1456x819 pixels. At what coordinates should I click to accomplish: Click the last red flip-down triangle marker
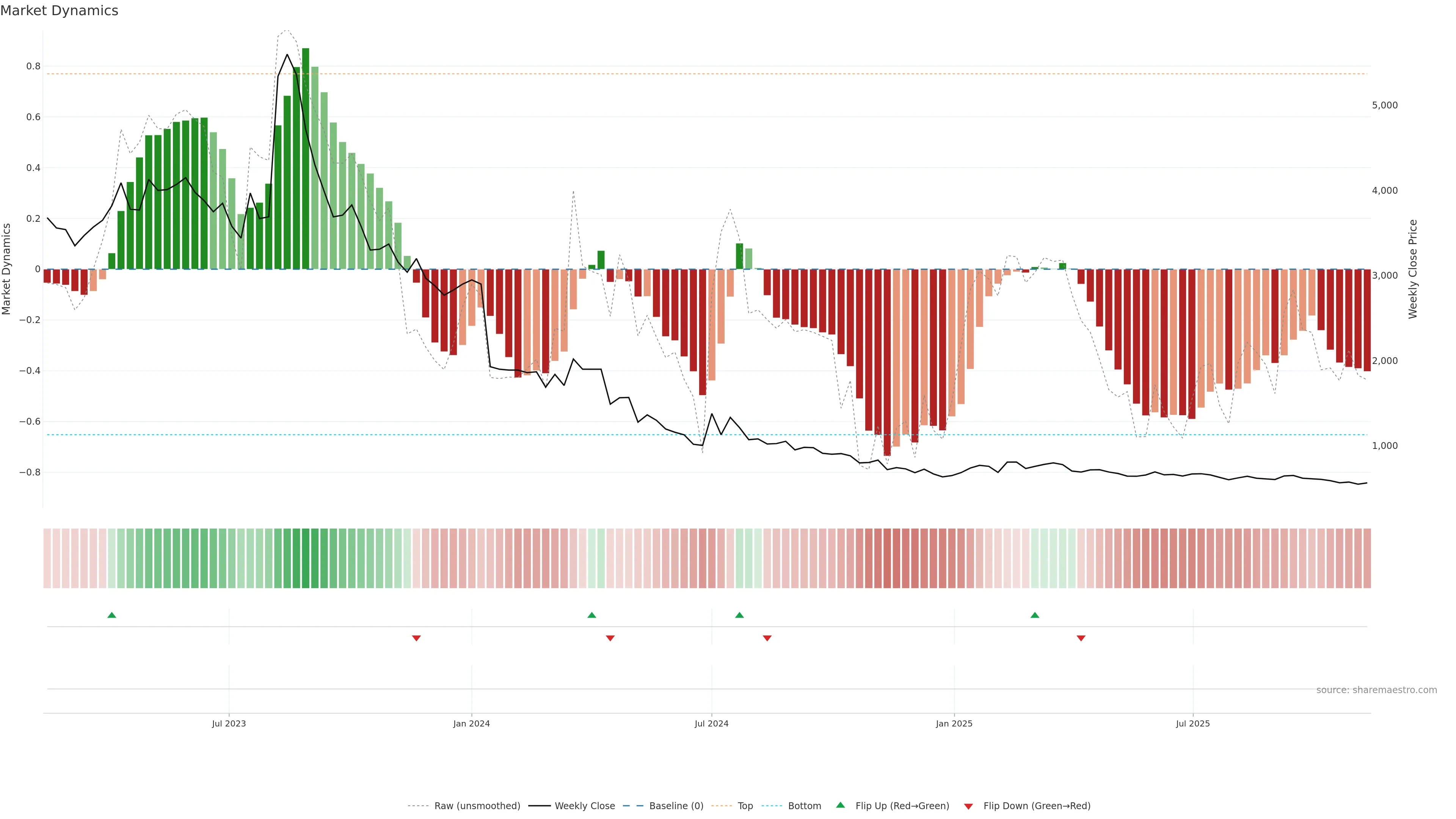[1081, 638]
